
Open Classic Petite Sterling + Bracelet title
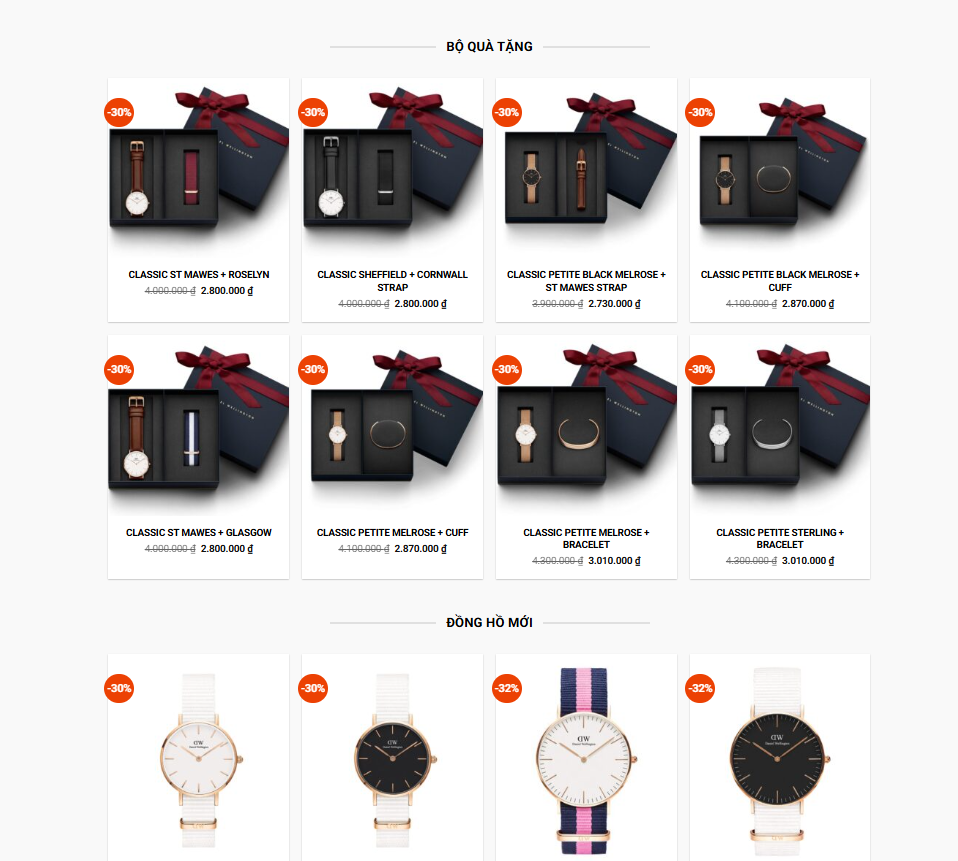point(780,538)
